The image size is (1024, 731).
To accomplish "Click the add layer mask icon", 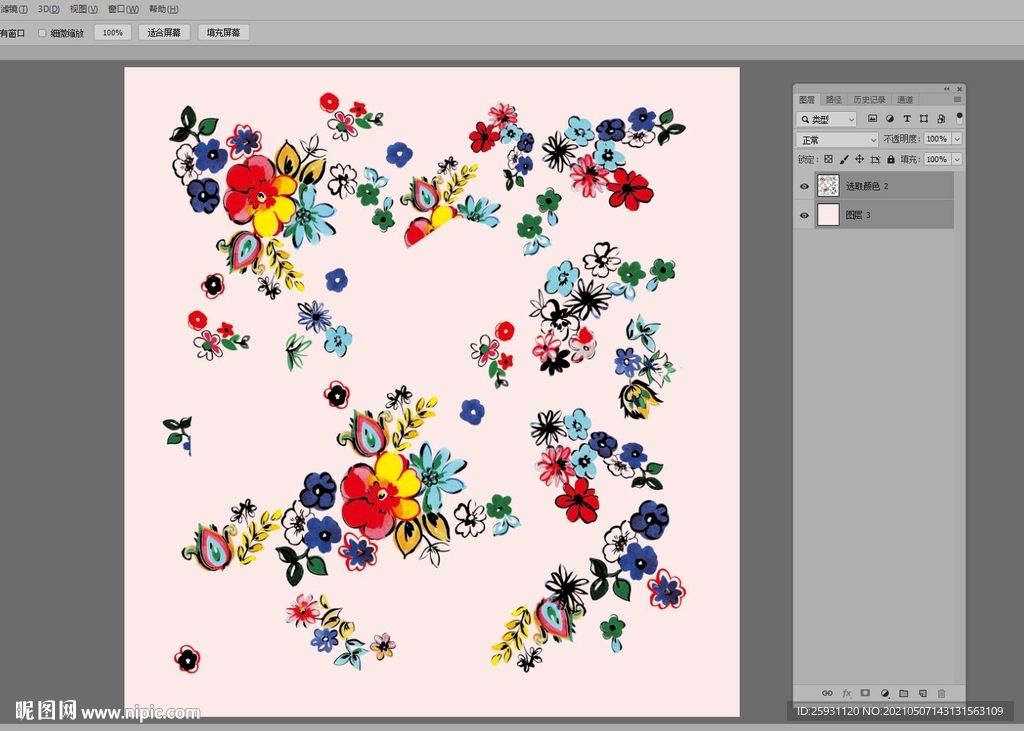I will point(866,693).
